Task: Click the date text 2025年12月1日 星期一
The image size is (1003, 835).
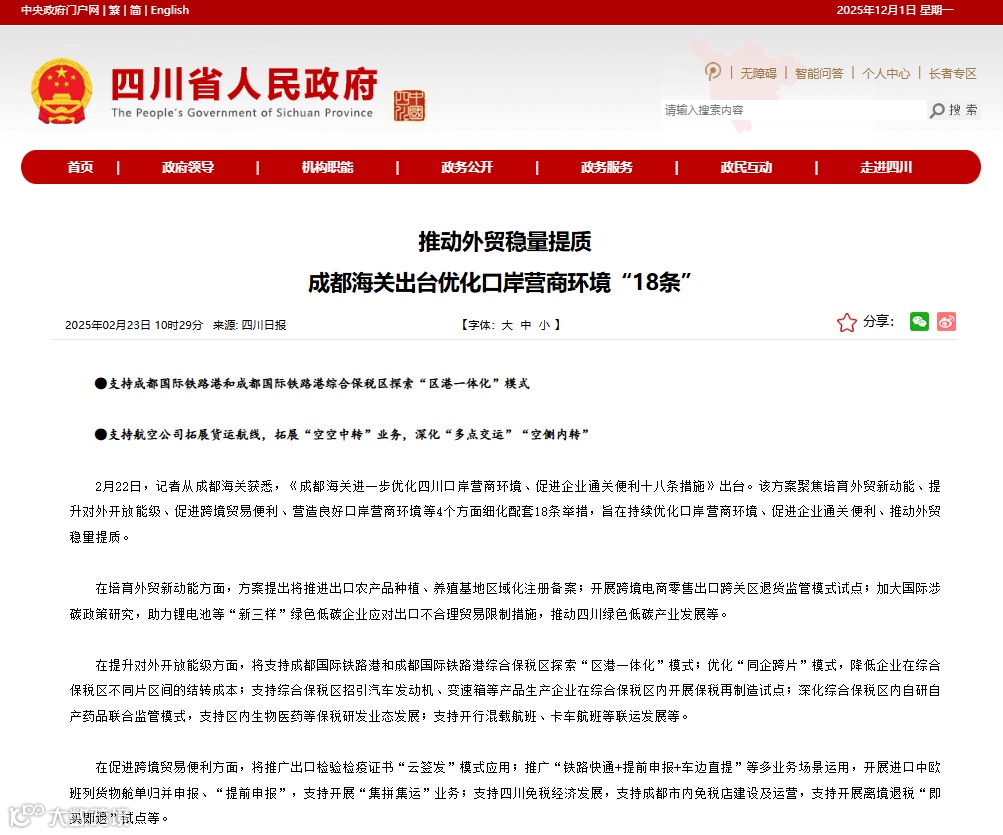Action: pos(895,10)
